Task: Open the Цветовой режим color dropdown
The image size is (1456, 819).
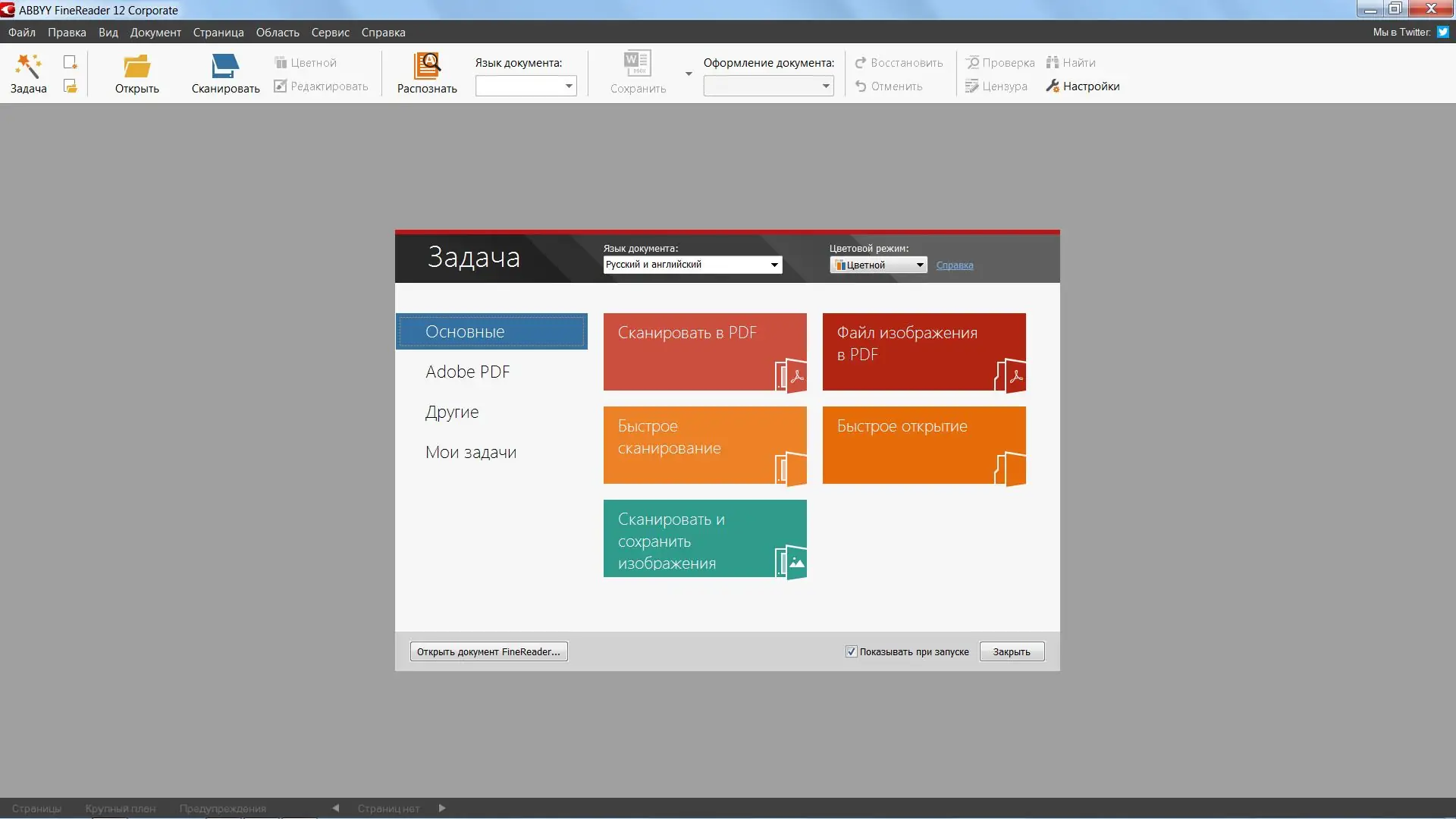Action: point(919,265)
